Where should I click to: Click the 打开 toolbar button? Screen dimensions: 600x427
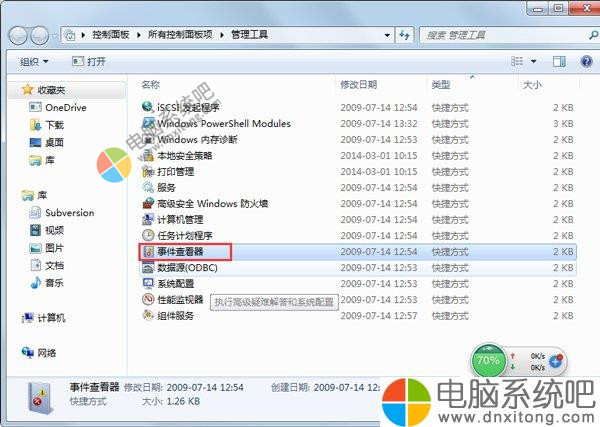pos(89,61)
